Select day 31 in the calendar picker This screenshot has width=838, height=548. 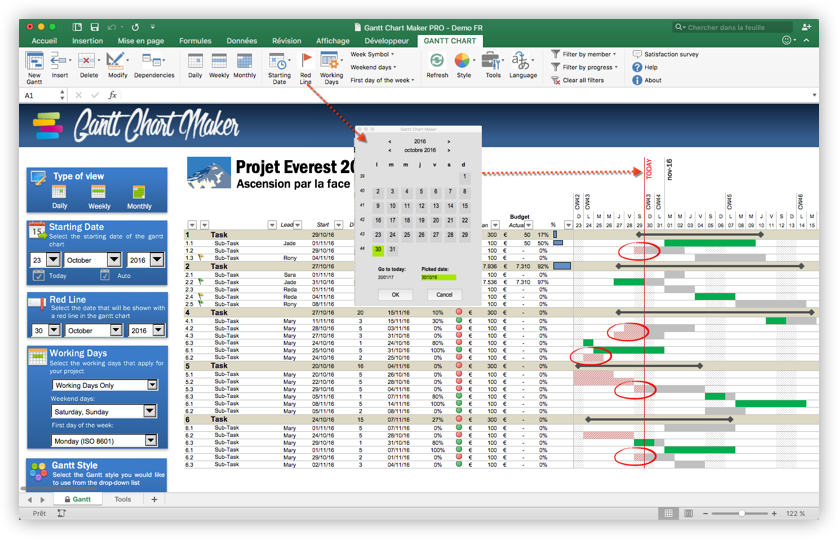pos(392,249)
